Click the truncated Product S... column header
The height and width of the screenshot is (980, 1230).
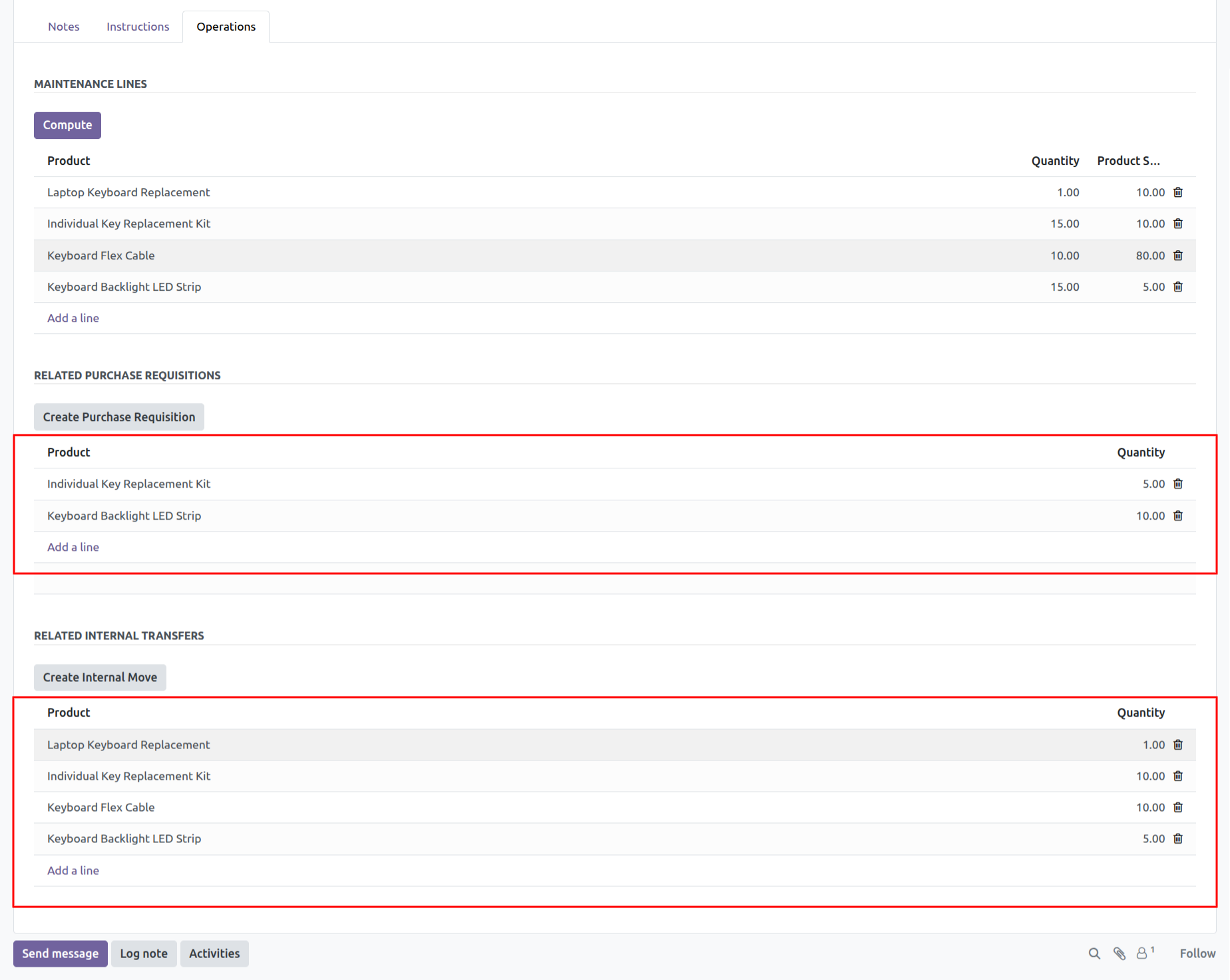(x=1128, y=161)
